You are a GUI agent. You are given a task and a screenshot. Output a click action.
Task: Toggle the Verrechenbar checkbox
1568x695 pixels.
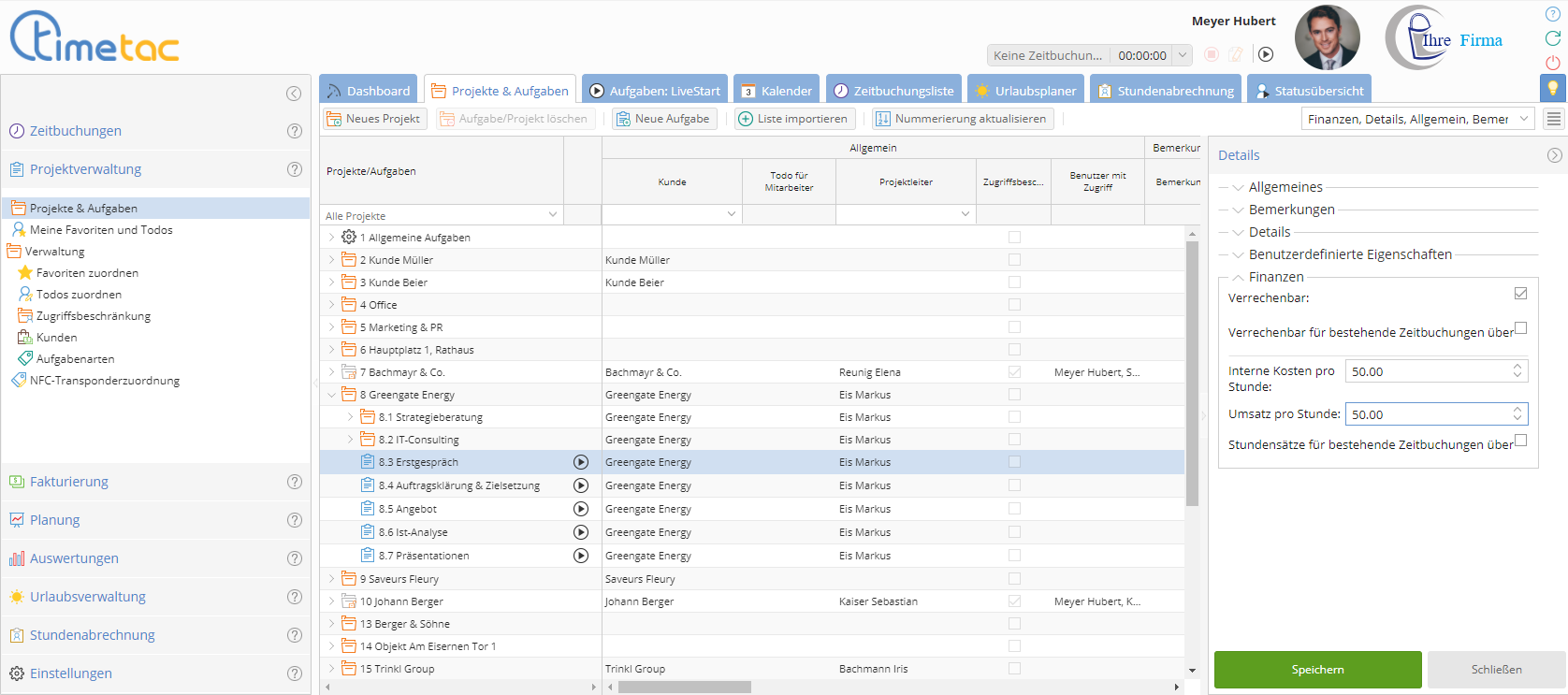[1520, 294]
